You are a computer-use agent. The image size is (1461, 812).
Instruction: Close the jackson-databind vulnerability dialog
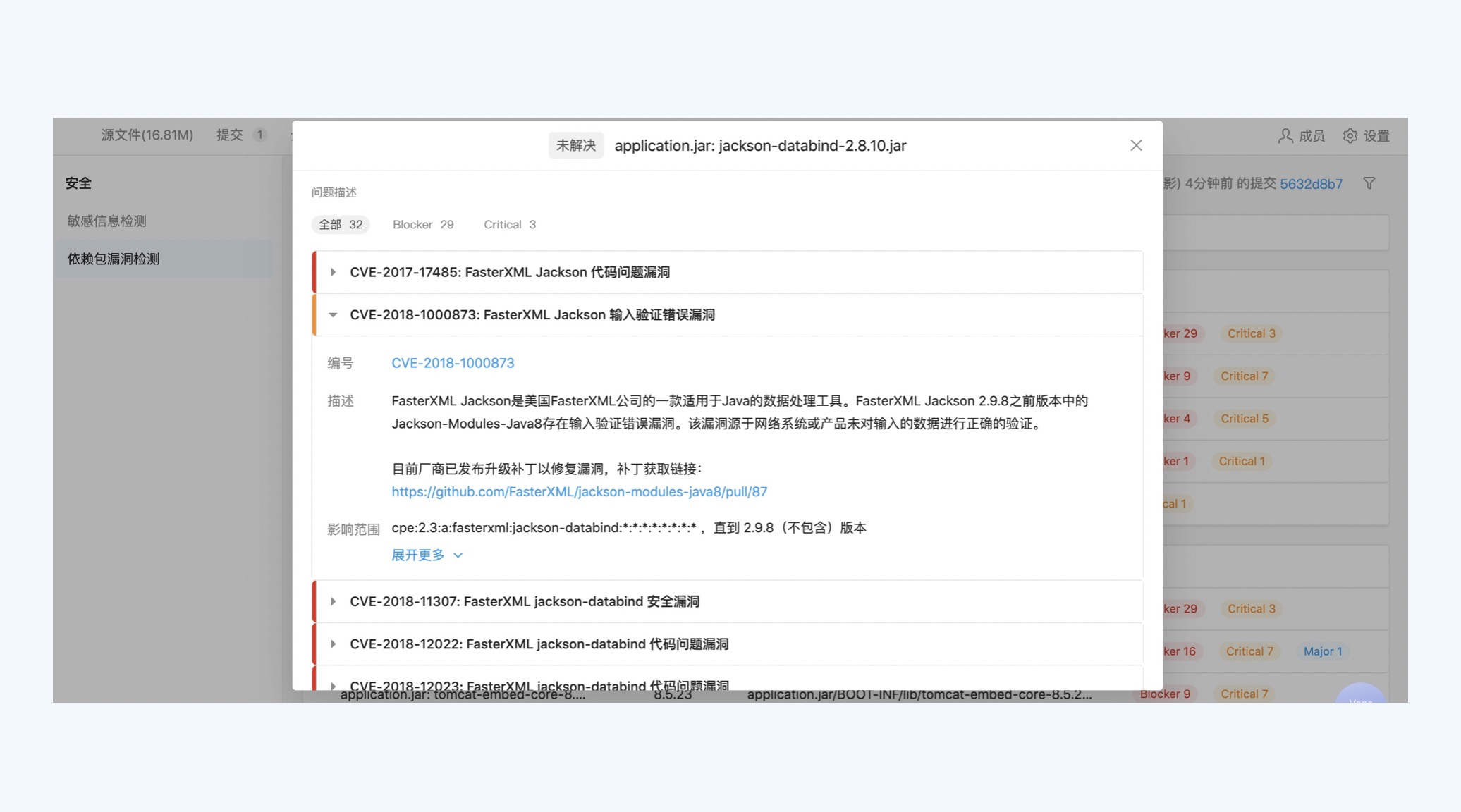click(x=1136, y=145)
